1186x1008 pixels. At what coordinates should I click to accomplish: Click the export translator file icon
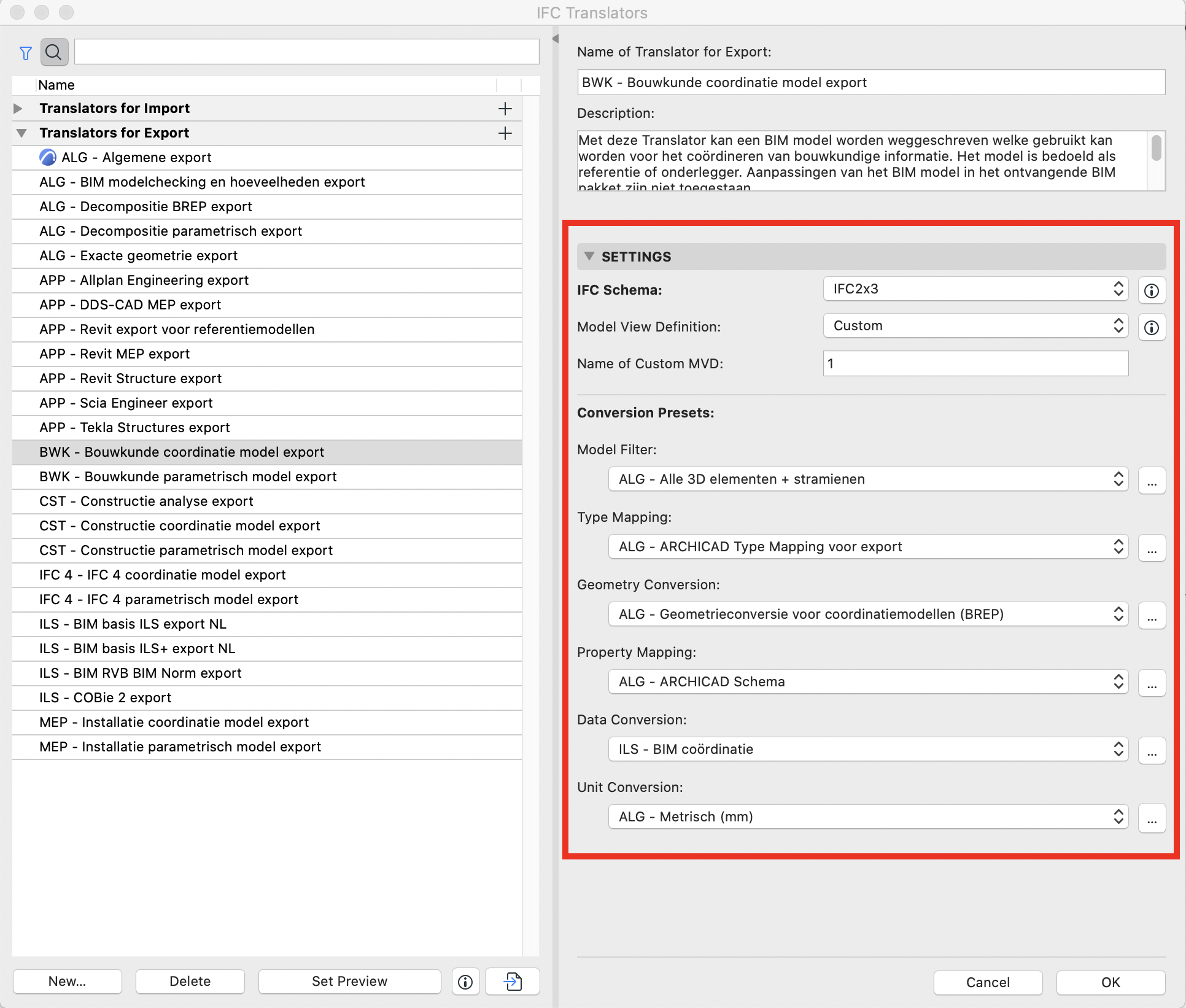point(513,982)
